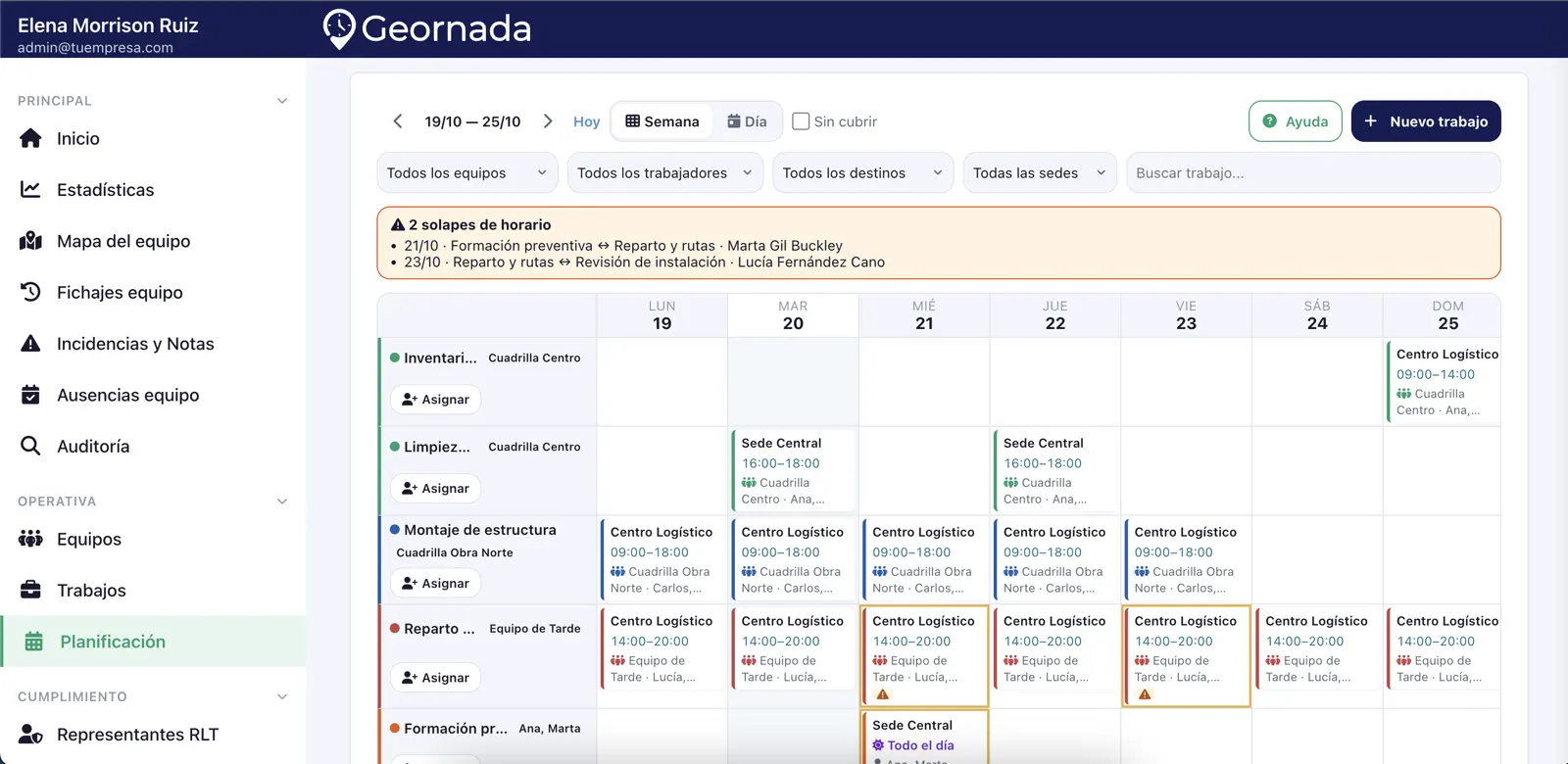This screenshot has height=764, width=1568.
Task: Collapse the CUMPLIMIENTO sidebar section
Action: click(x=282, y=696)
